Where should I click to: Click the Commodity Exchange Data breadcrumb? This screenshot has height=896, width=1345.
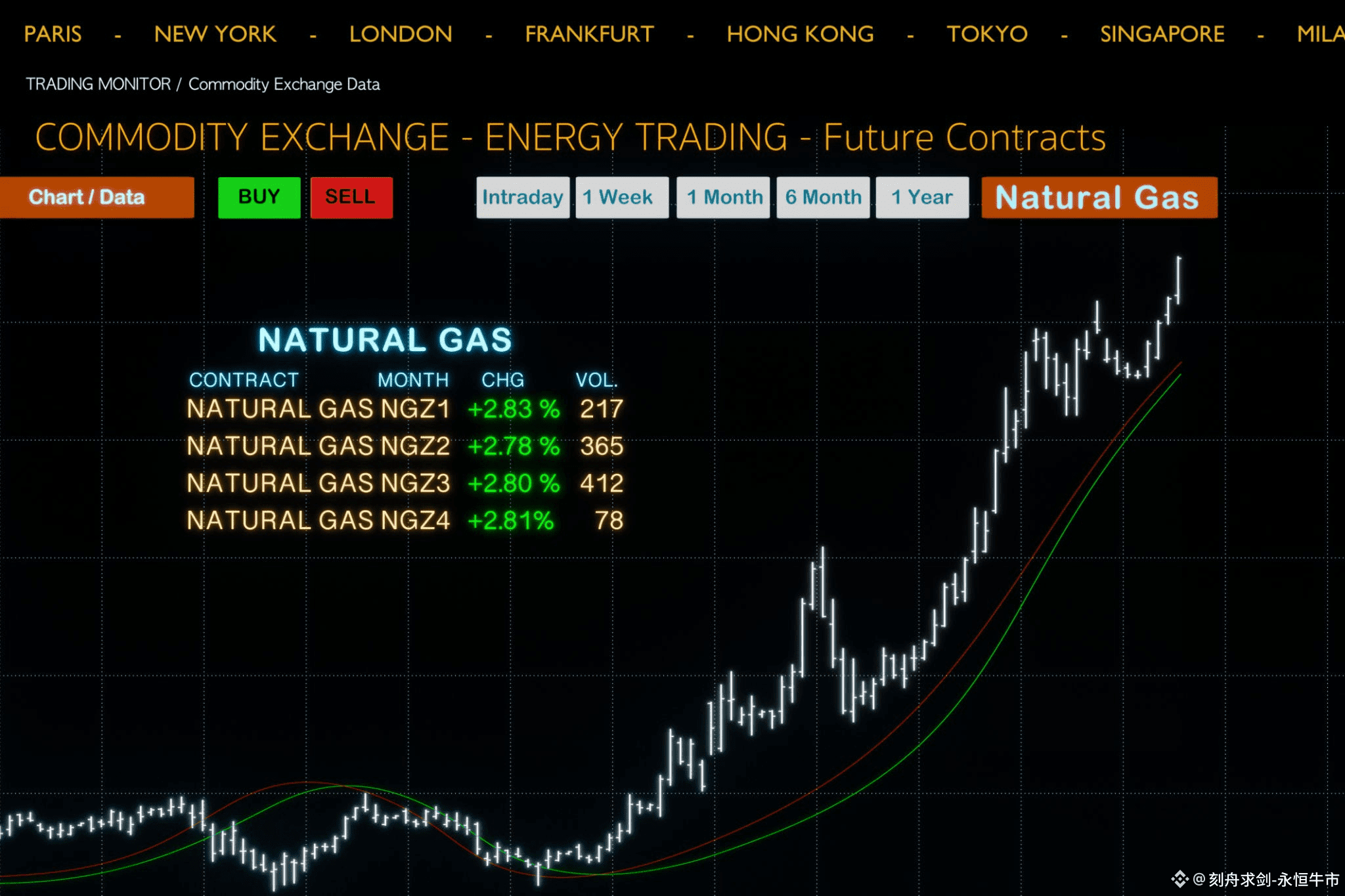pos(284,84)
